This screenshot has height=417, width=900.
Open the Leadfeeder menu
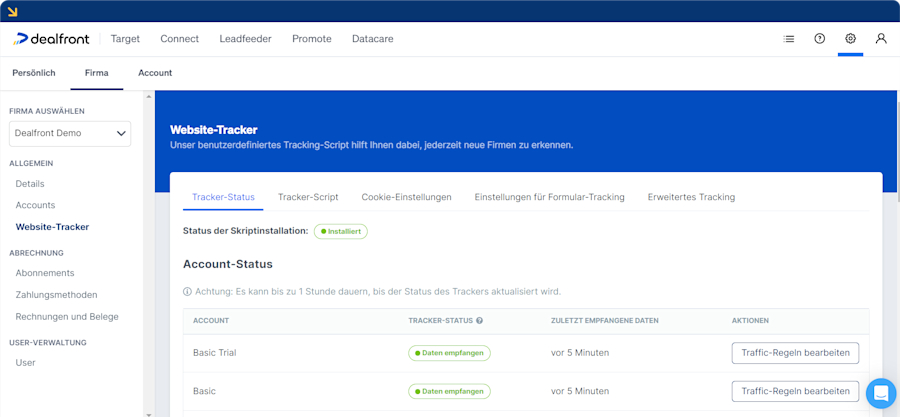pos(245,39)
